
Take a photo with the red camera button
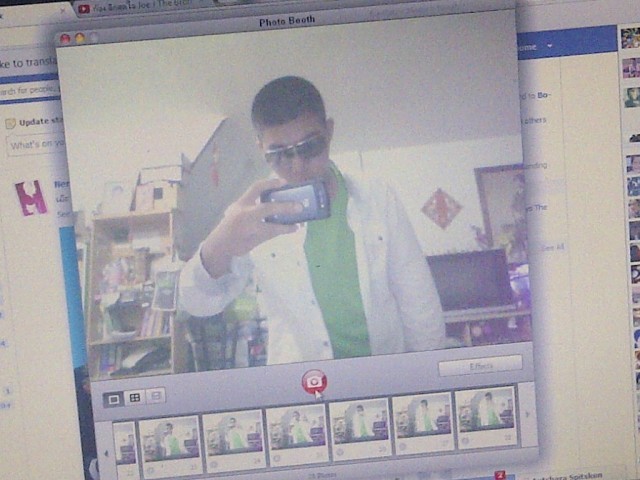coord(314,382)
